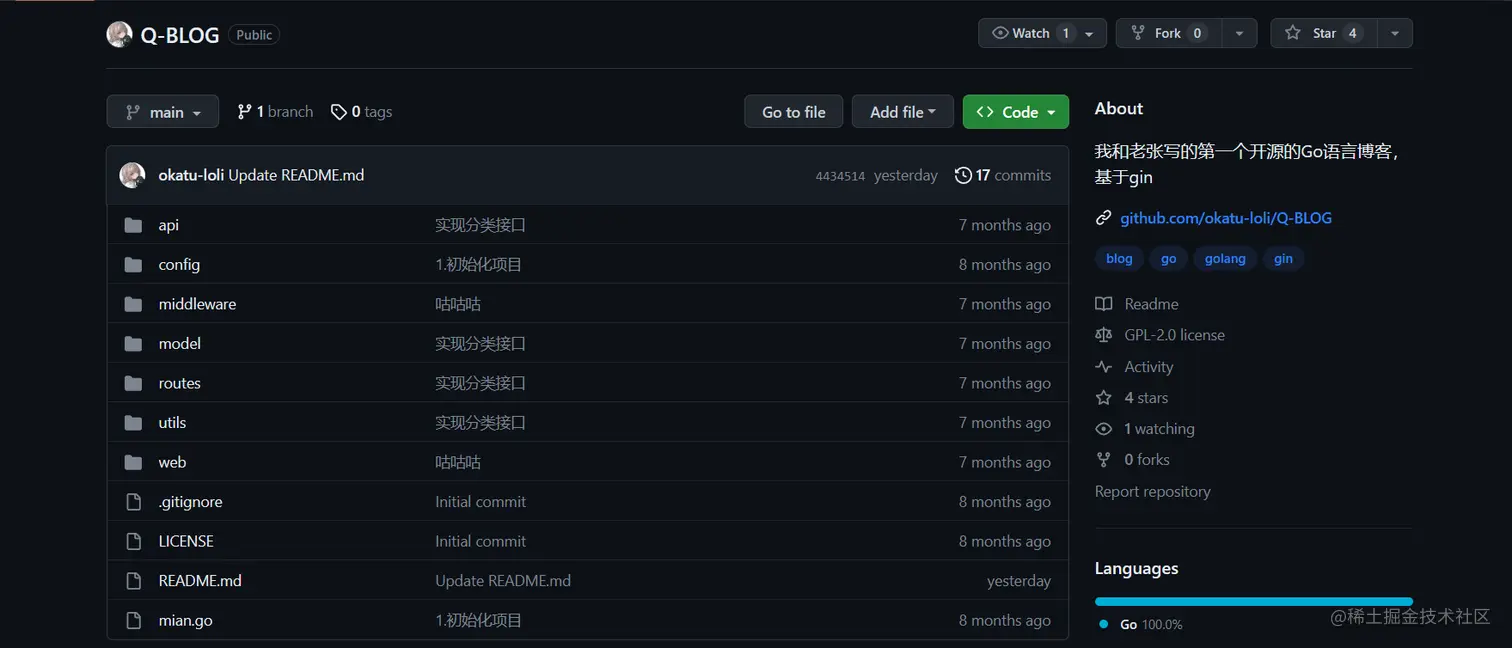Click the Go to file button
Image resolution: width=1512 pixels, height=648 pixels.
[794, 112]
